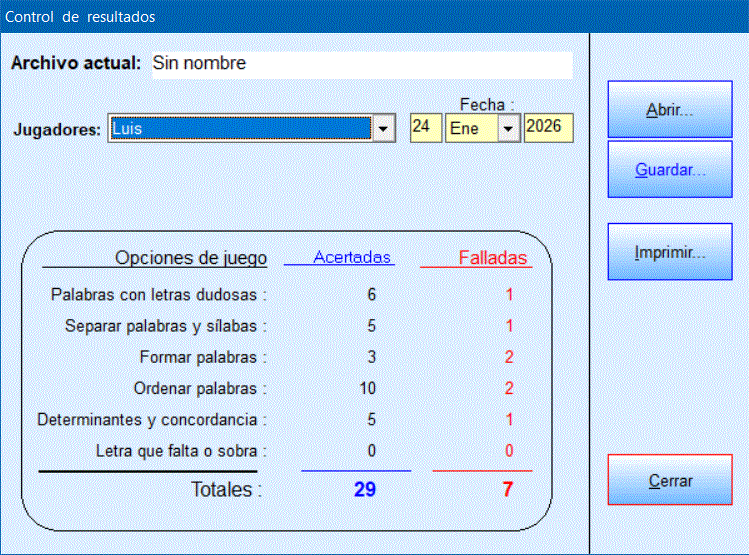
Task: Click the red total value 7
Action: pos(506,490)
